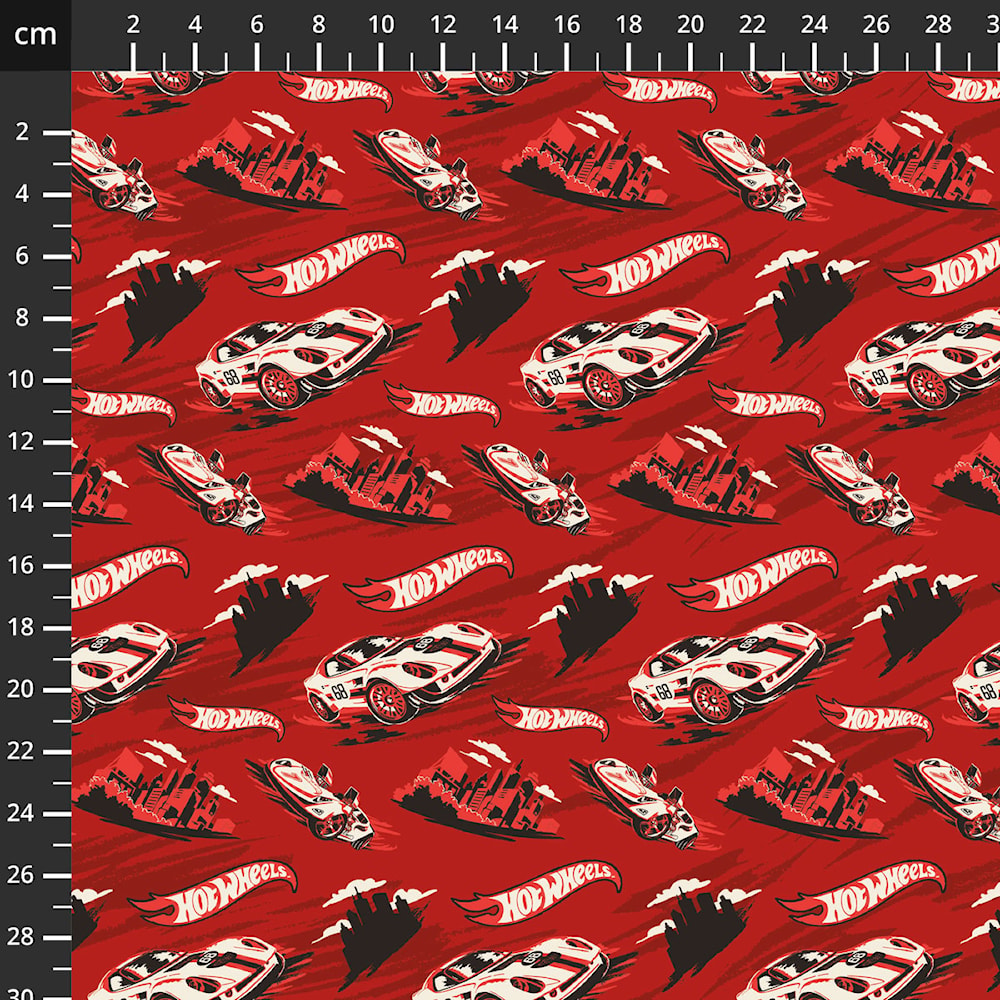Select number 16 on the horizontal ruler
Screen dimensions: 1000x1000
pos(566,25)
